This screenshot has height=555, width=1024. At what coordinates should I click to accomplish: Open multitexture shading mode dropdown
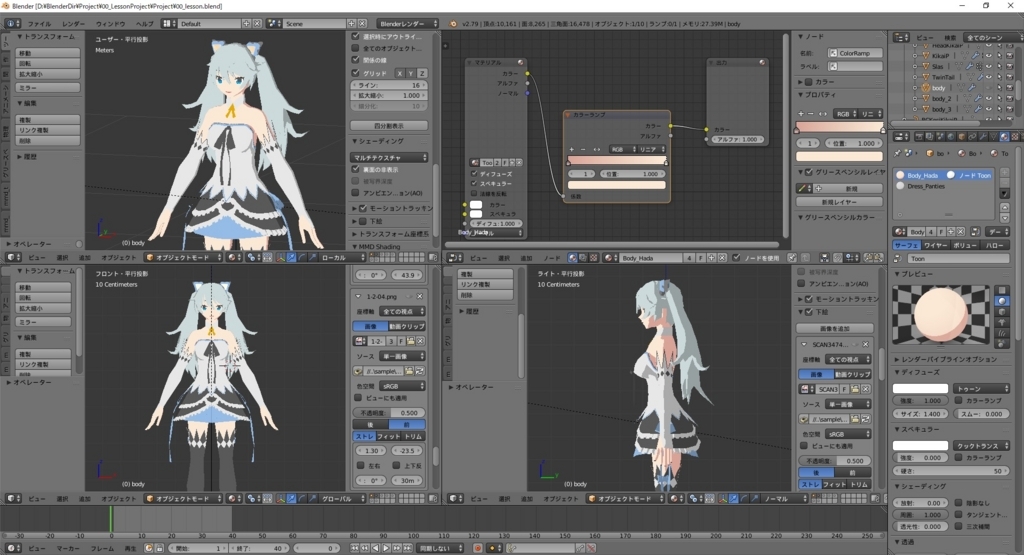pos(389,157)
